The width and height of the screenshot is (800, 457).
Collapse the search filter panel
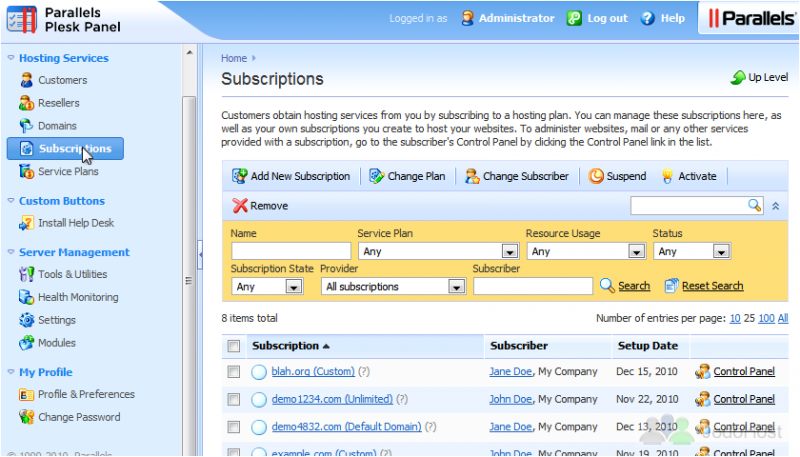pos(776,206)
